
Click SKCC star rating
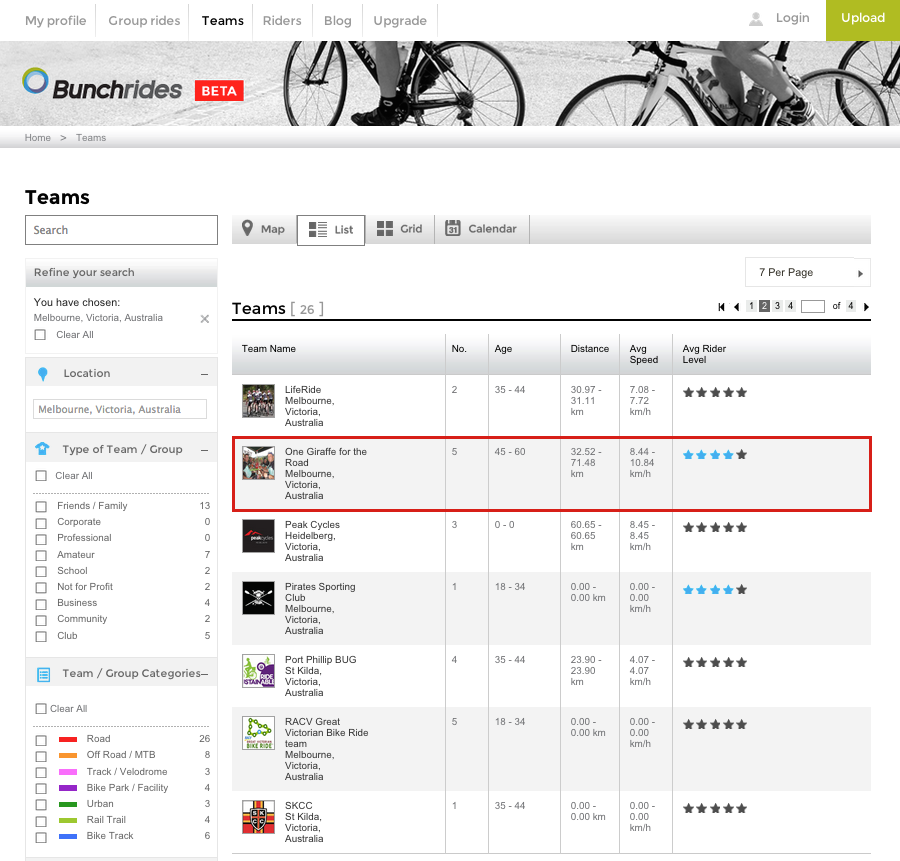[x=715, y=808]
